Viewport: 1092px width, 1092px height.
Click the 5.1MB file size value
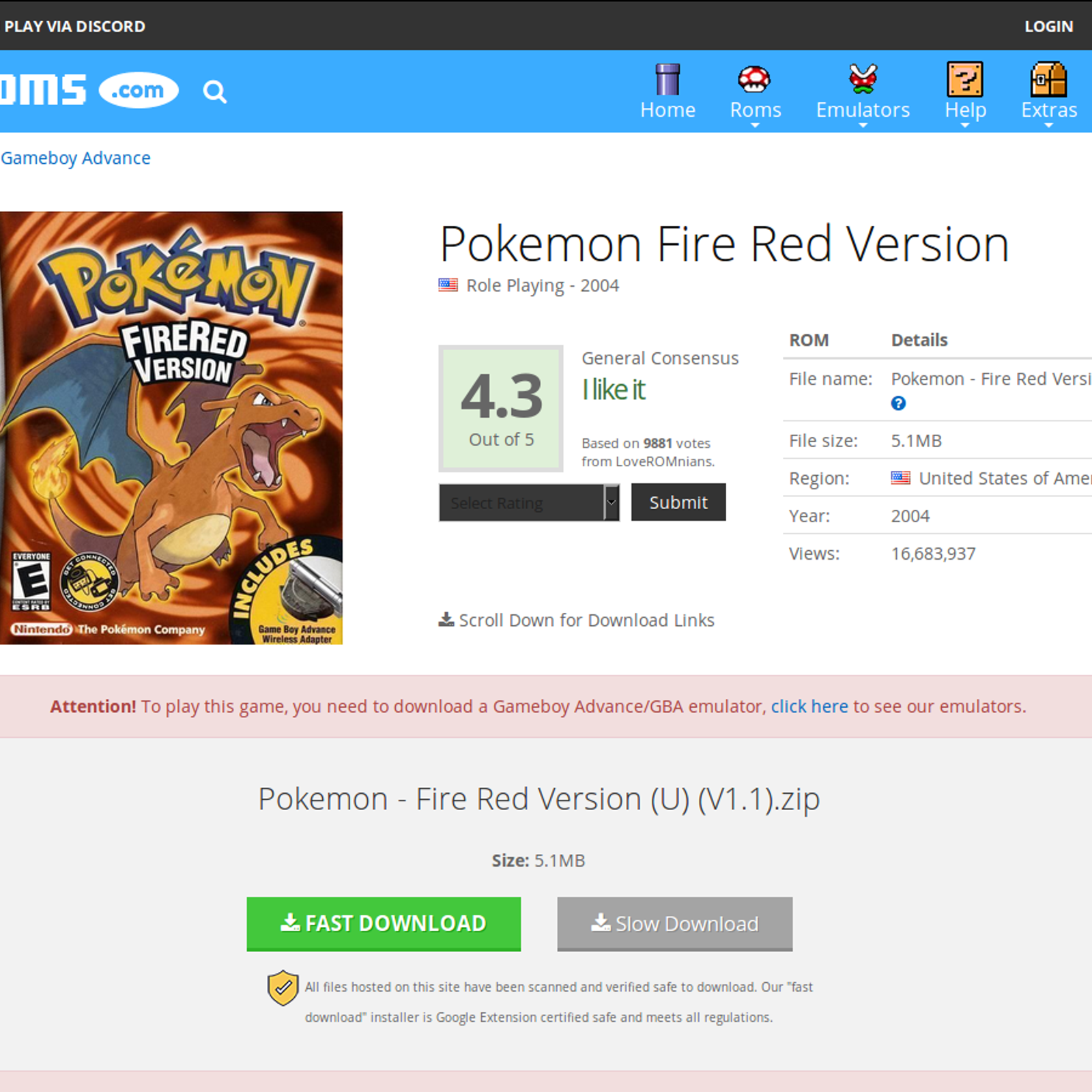(916, 441)
